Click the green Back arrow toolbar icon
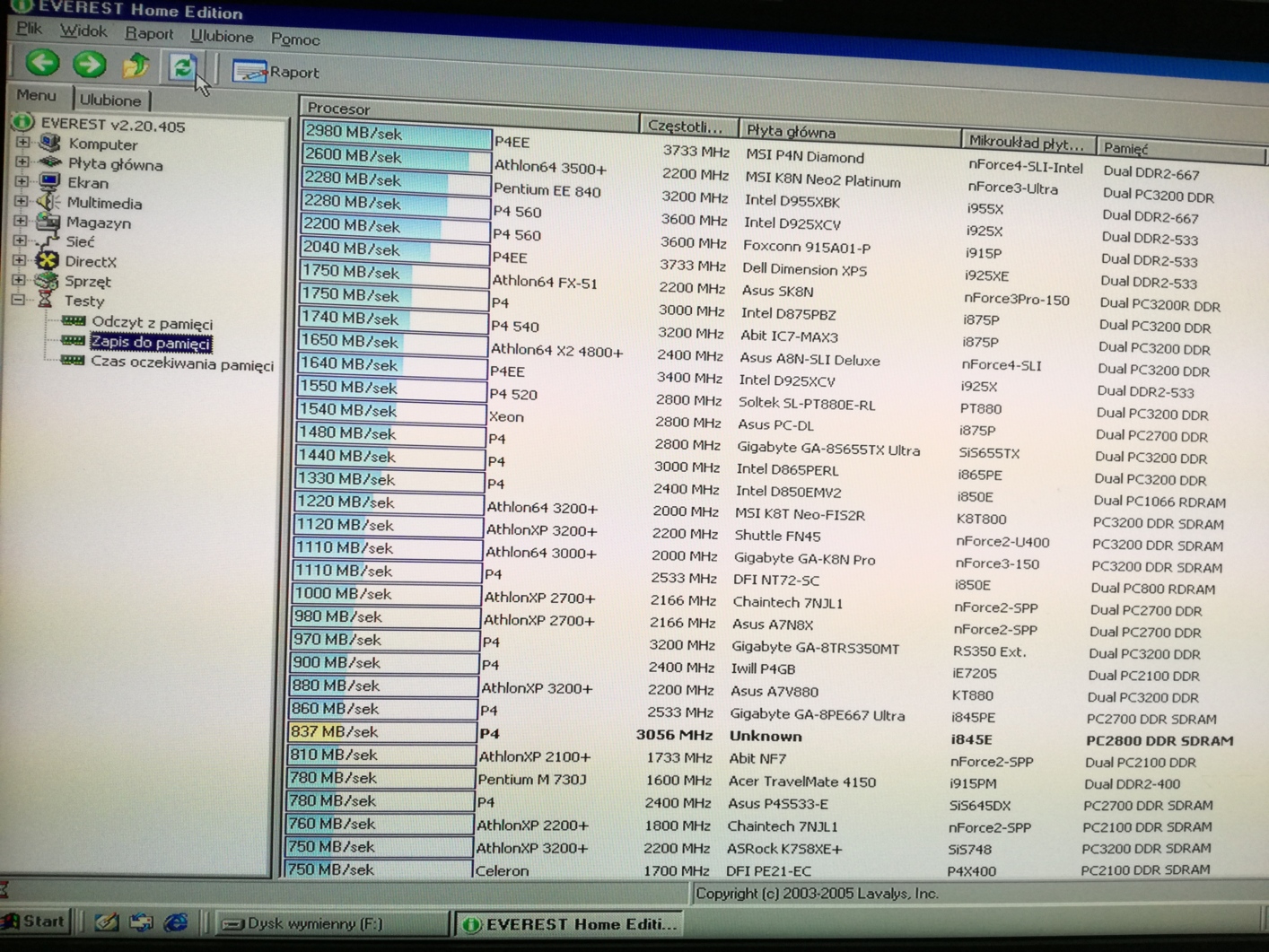 pos(42,63)
